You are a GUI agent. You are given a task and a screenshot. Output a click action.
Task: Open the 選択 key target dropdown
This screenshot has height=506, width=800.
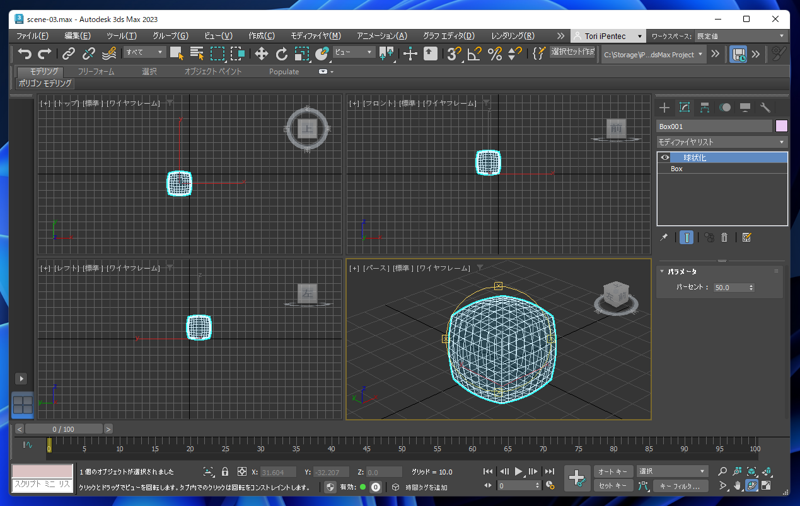(x=671, y=471)
